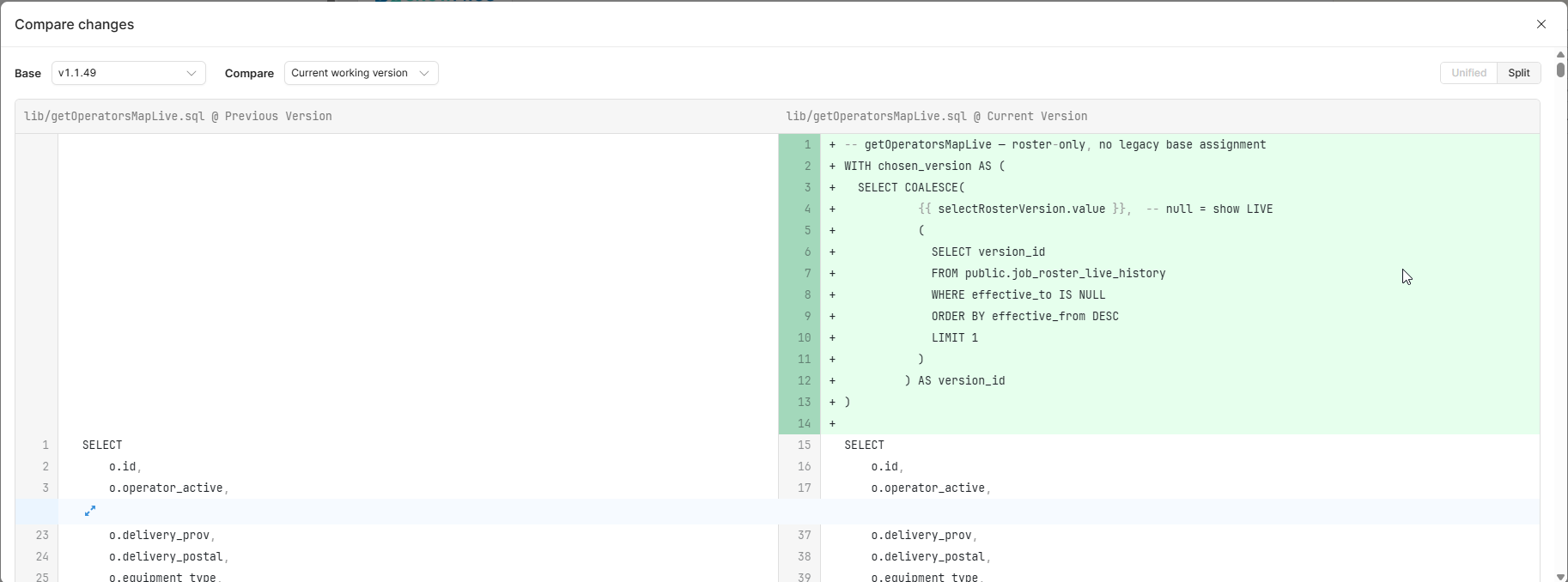This screenshot has width=1568, height=582.
Task: Click the 'Compare changes' dialog title
Action: pos(75,24)
